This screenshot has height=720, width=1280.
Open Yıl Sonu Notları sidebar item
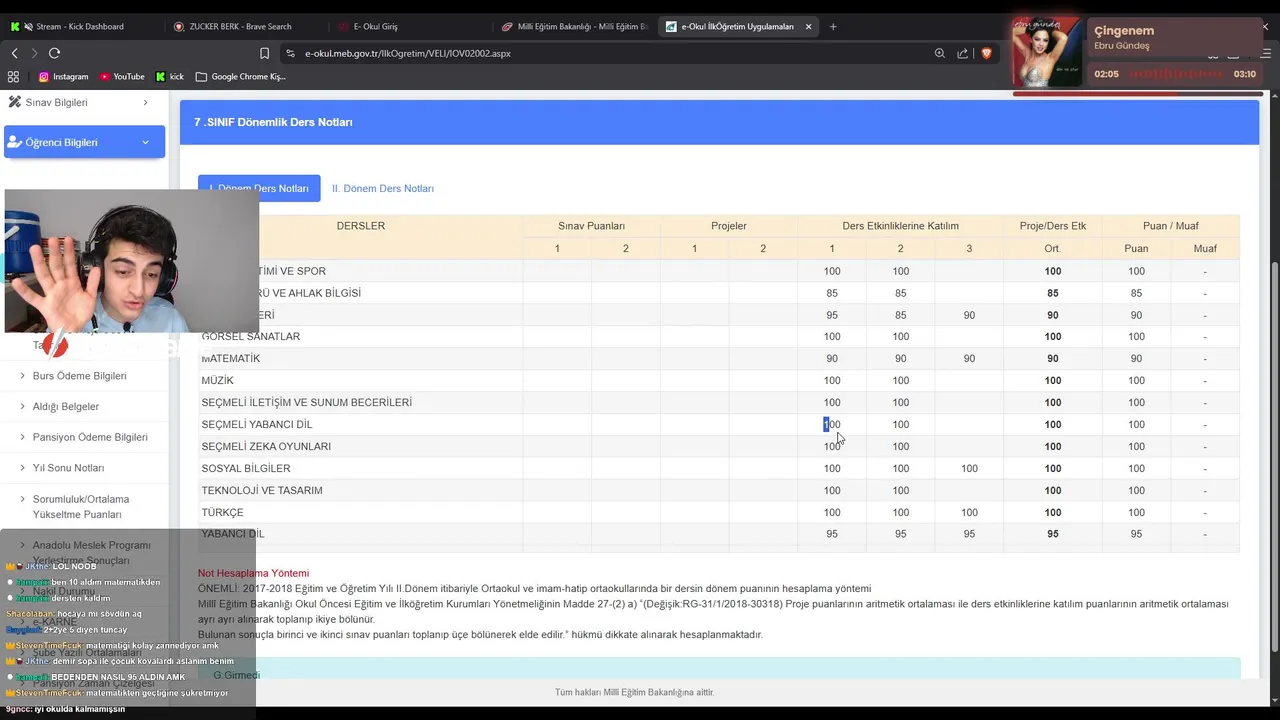coord(68,468)
